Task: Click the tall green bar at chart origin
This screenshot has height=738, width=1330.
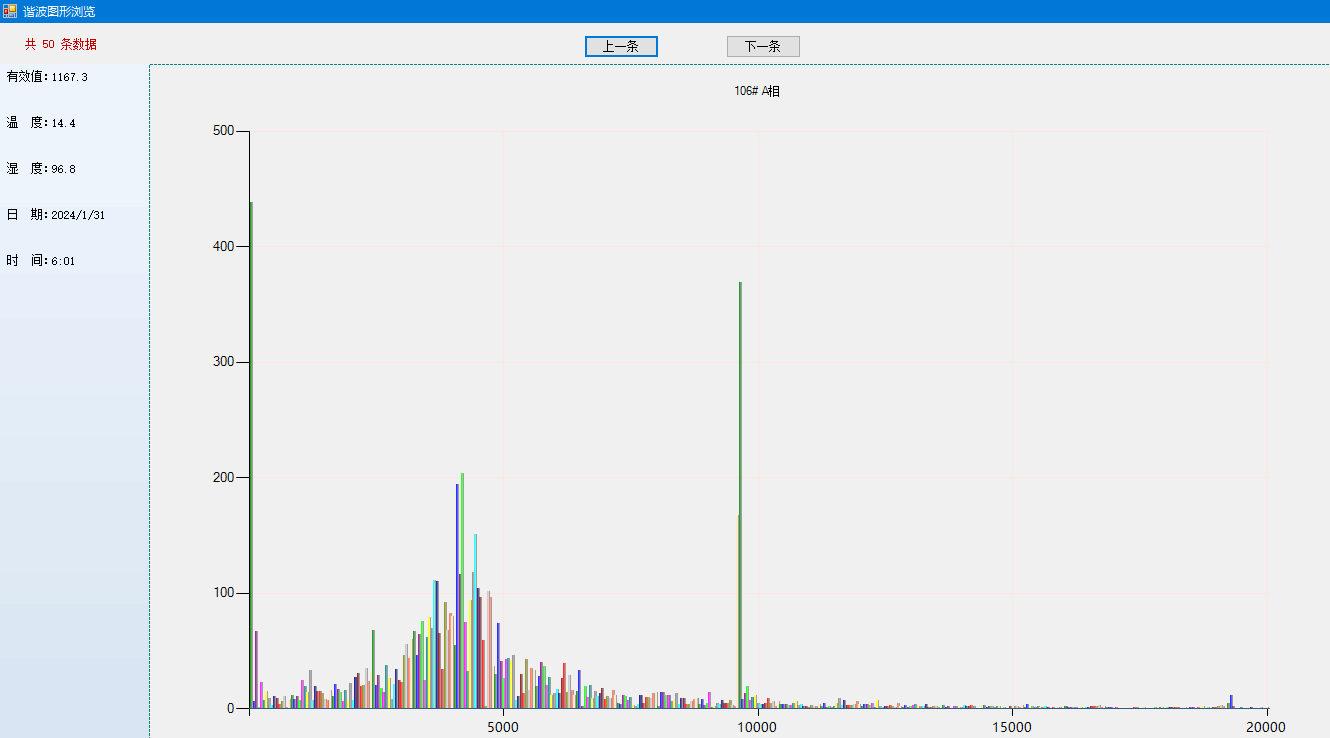Action: [251, 450]
